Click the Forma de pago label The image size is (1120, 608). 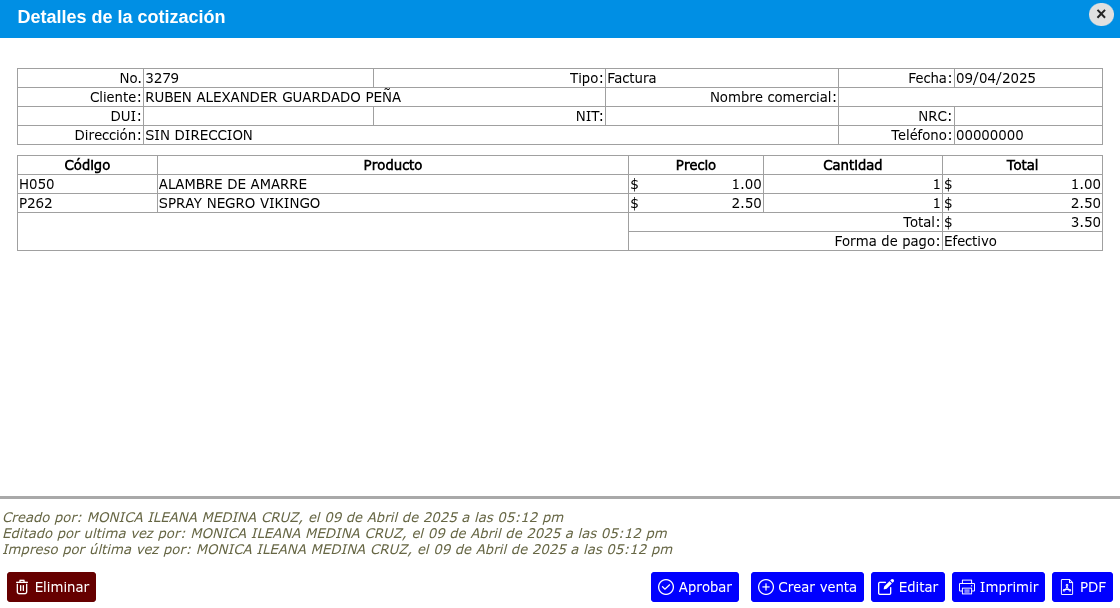coord(887,241)
